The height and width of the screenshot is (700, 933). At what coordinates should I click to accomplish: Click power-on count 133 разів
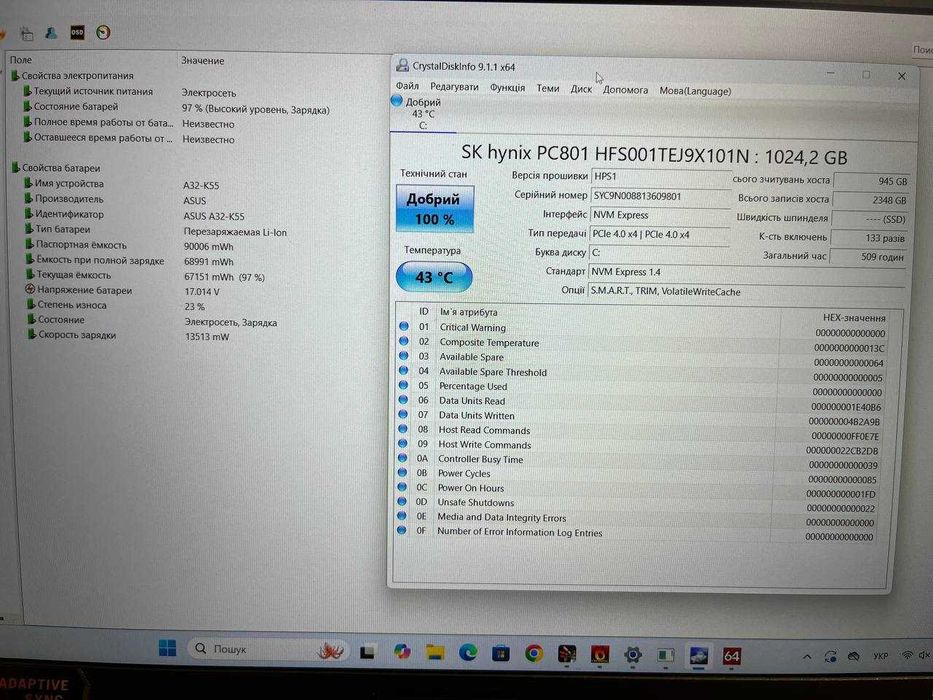tap(869, 238)
